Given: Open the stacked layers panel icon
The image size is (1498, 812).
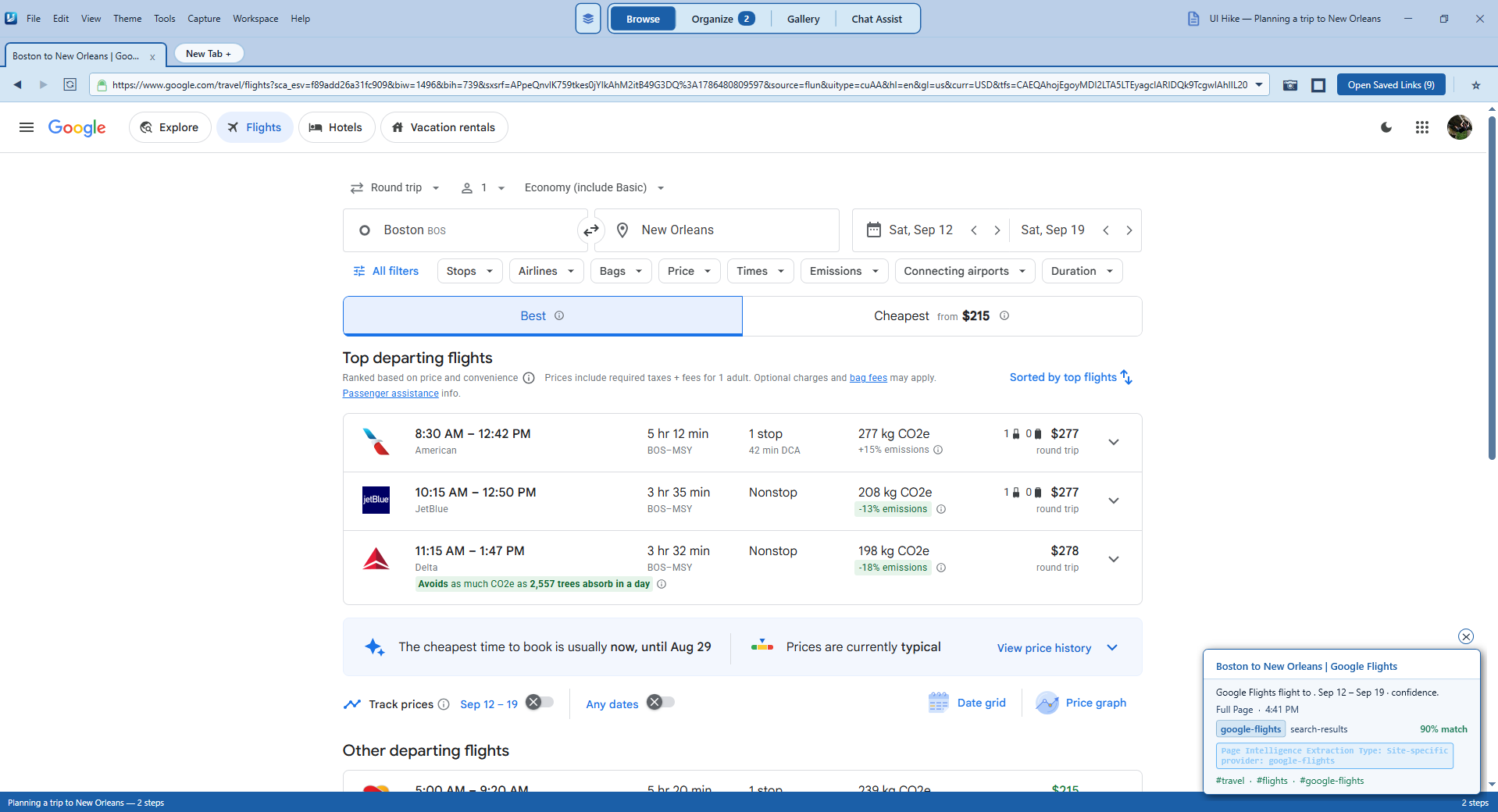Looking at the screenshot, I should coord(588,19).
